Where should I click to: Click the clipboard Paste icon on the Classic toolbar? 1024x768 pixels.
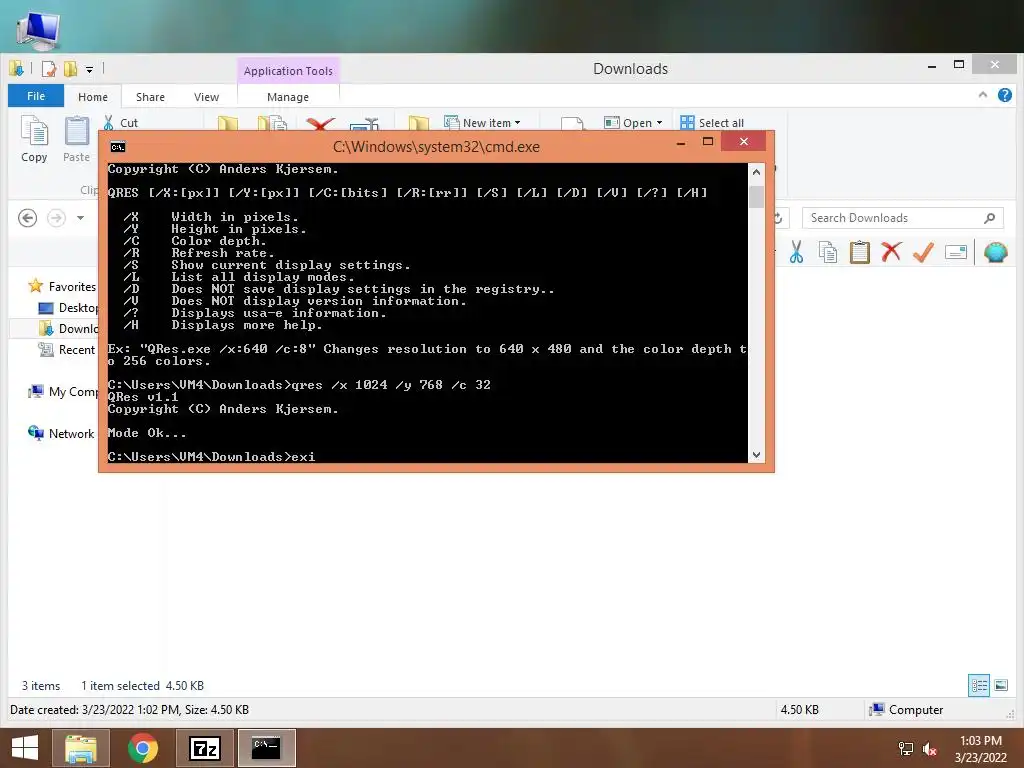(859, 252)
